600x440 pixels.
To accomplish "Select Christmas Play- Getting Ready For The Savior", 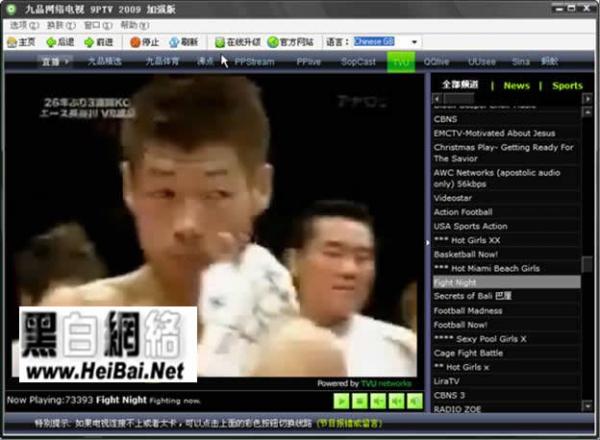I will coord(506,153).
